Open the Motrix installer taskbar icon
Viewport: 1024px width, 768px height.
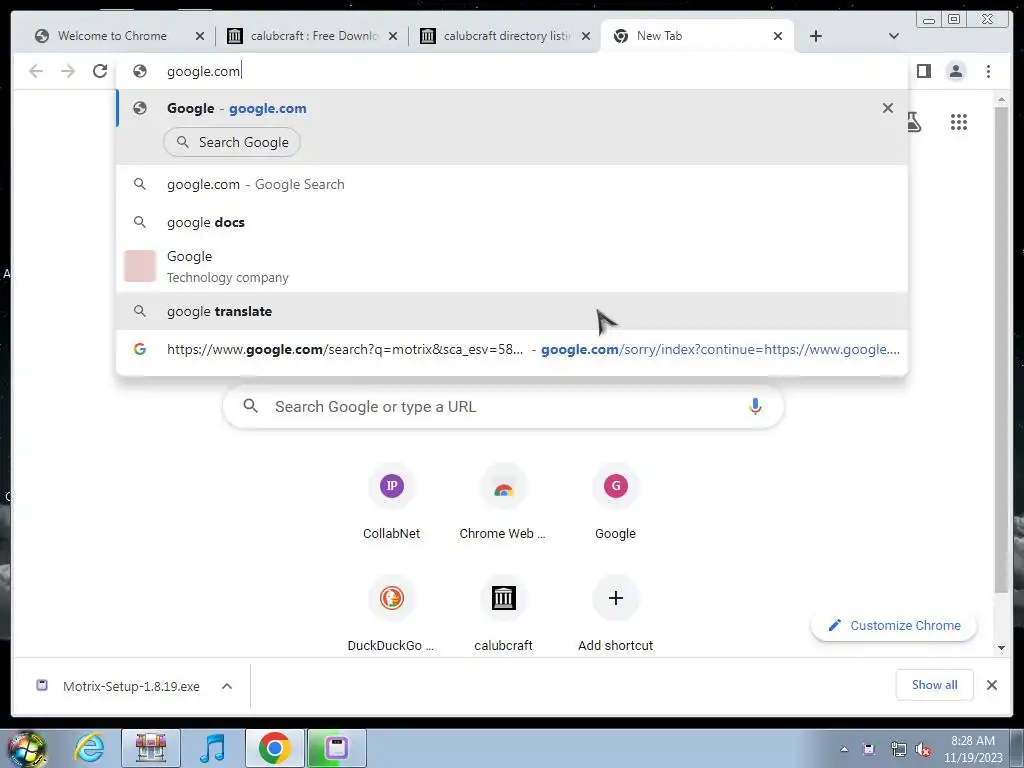pos(337,748)
